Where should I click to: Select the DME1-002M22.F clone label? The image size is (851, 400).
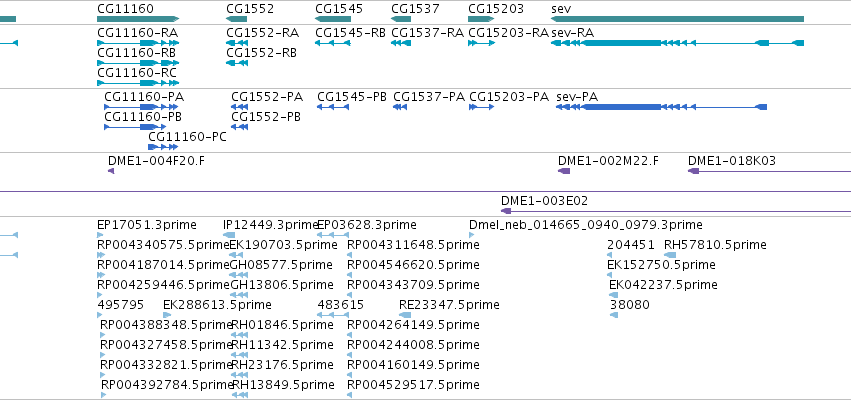(608, 161)
